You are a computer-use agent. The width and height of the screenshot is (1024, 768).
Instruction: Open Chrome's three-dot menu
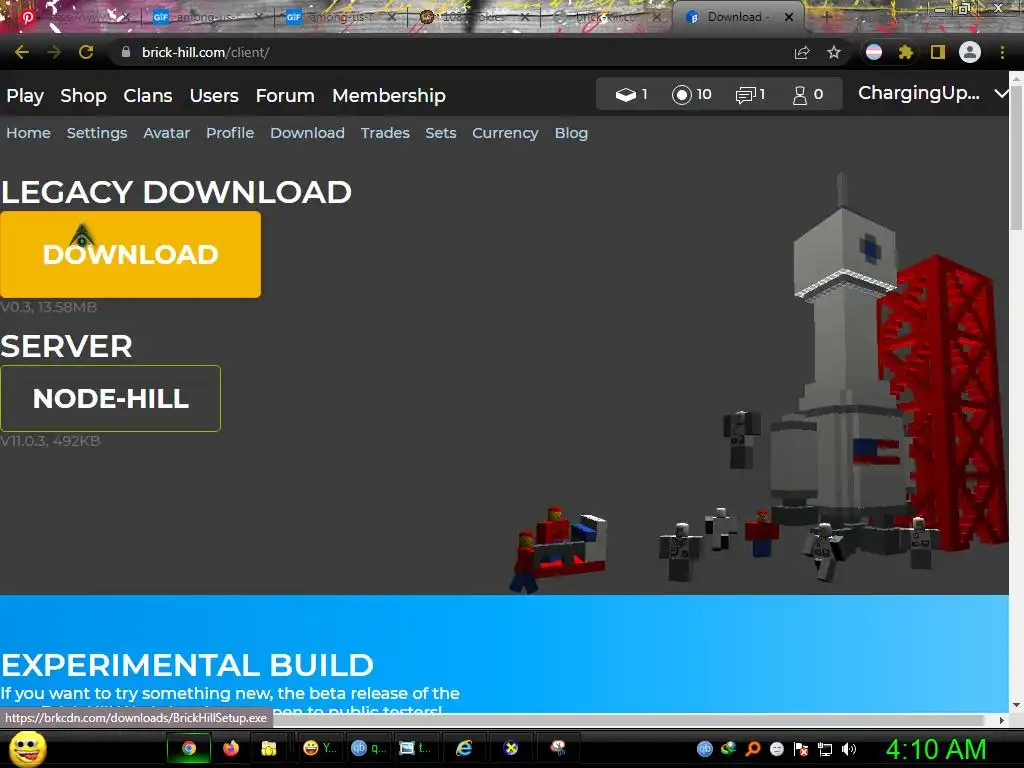tap(1002, 52)
